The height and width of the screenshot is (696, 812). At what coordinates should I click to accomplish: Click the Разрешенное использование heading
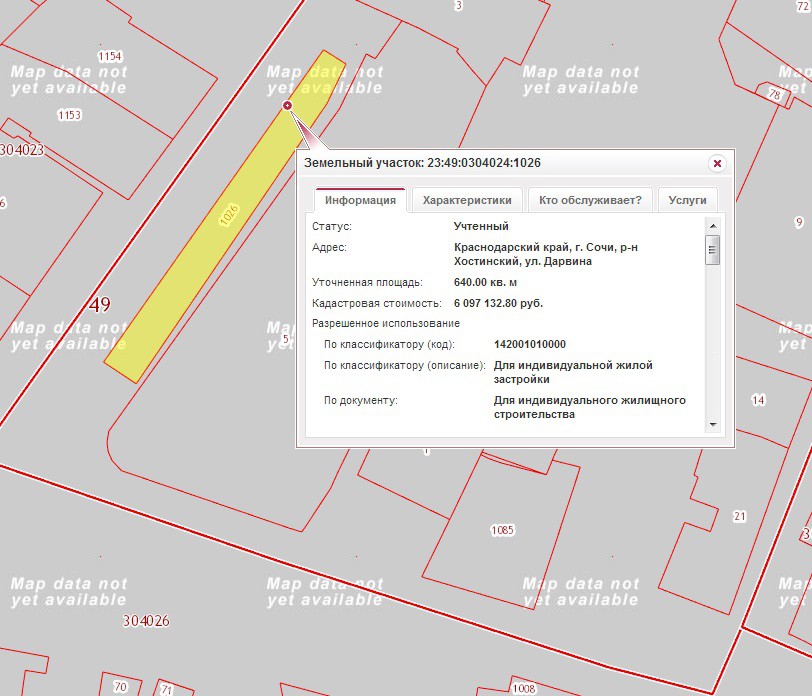tap(386, 324)
